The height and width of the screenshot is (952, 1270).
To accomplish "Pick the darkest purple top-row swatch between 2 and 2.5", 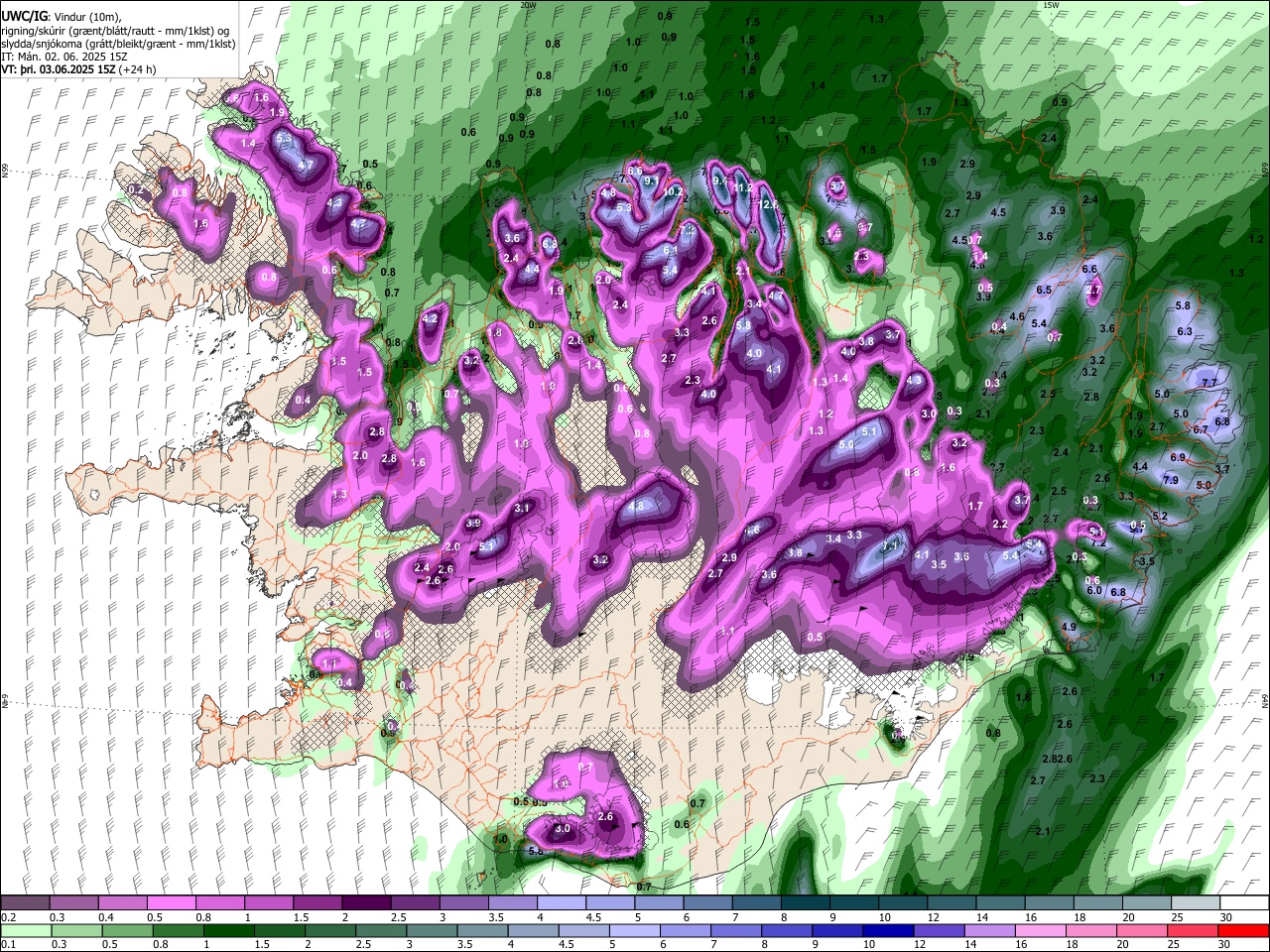I will coord(366,903).
